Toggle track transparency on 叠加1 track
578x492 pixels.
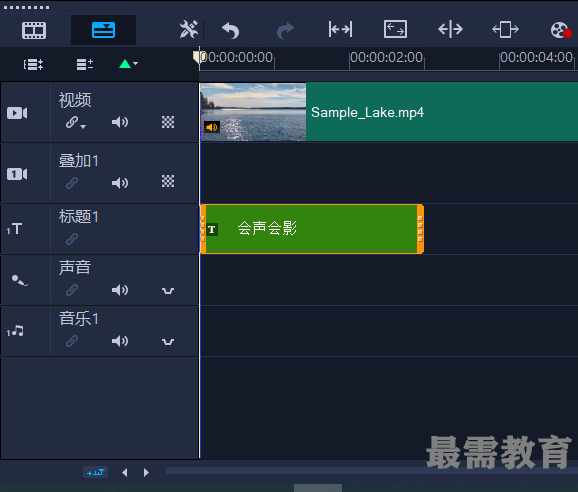coord(168,181)
